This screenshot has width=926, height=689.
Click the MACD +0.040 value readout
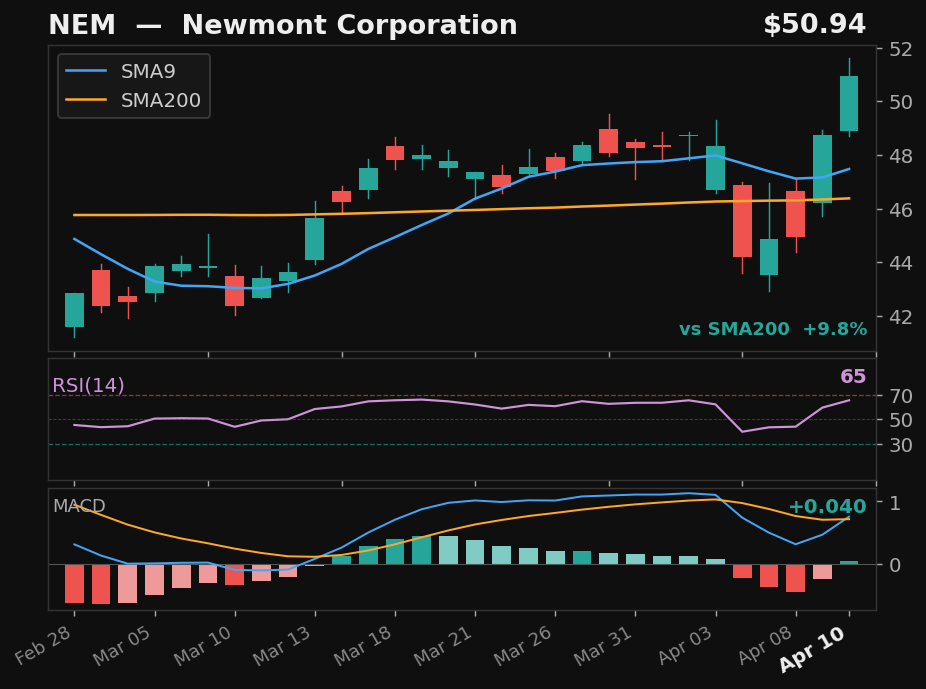(x=827, y=507)
